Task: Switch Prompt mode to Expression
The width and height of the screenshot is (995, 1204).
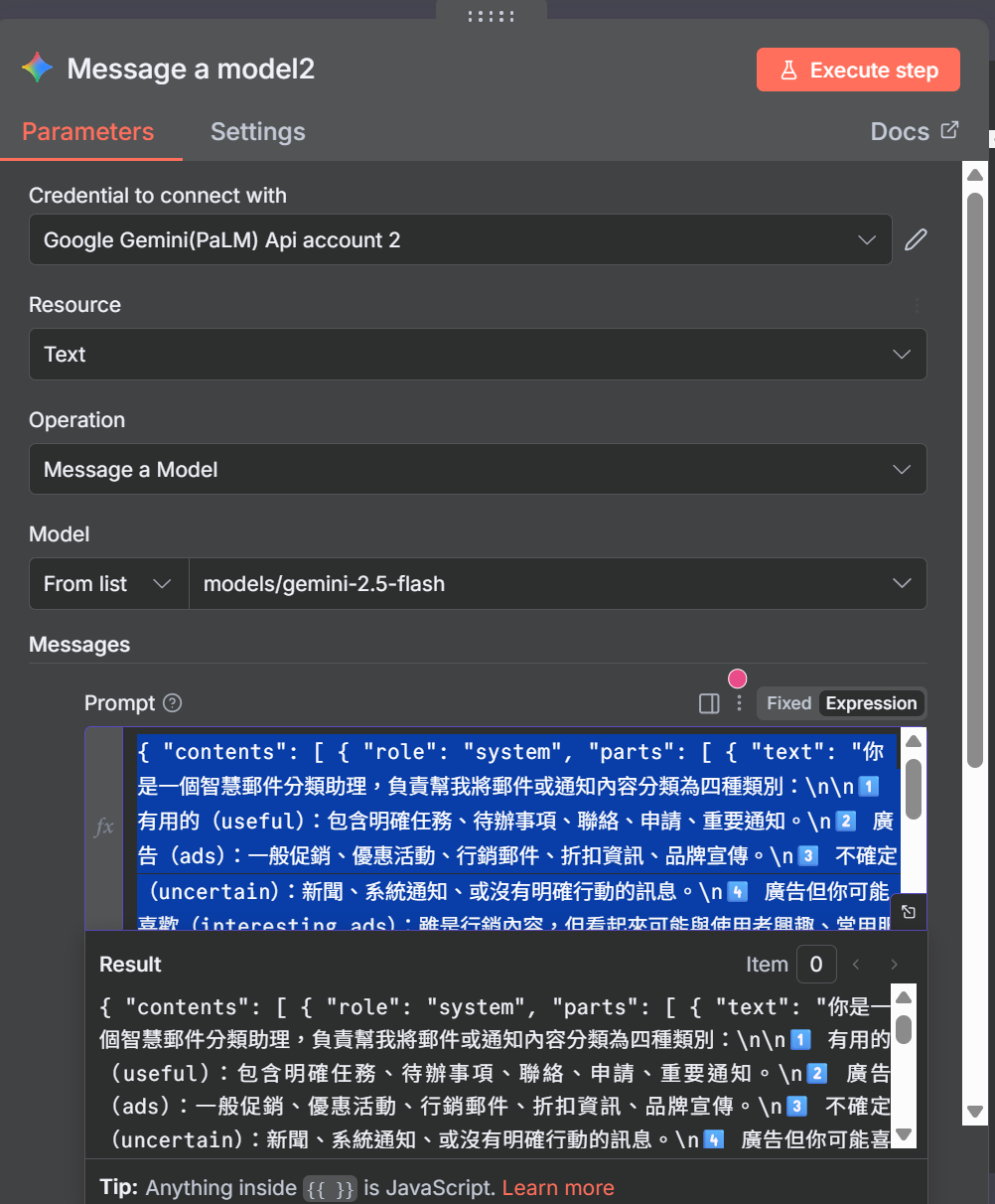Action: coord(871,703)
